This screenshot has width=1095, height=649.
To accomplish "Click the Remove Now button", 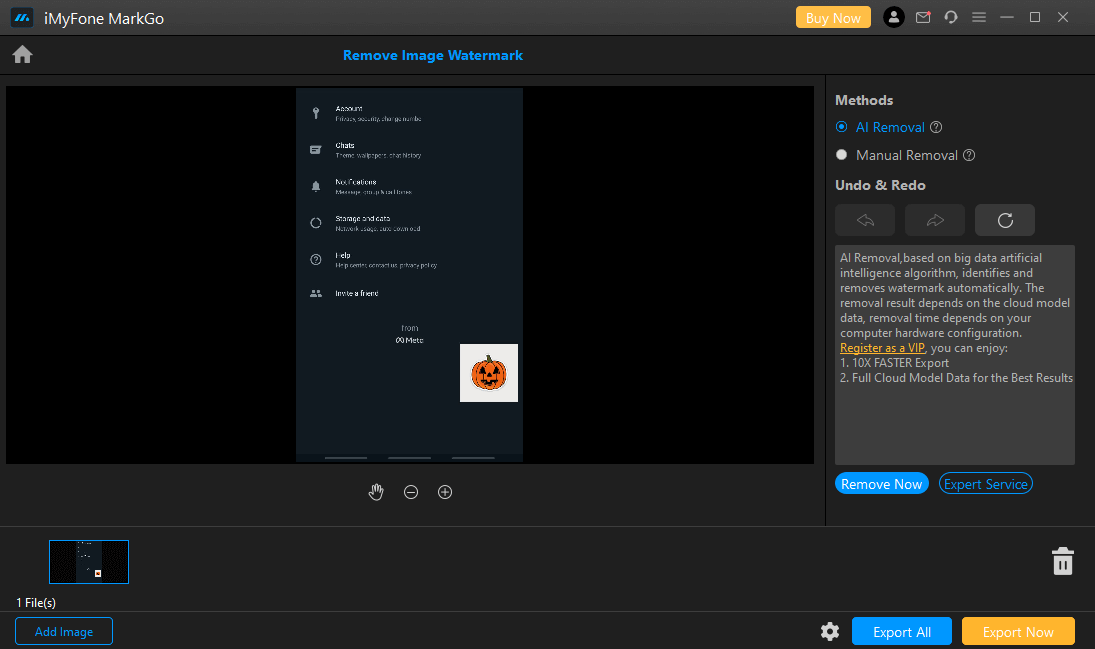I will [x=881, y=483].
